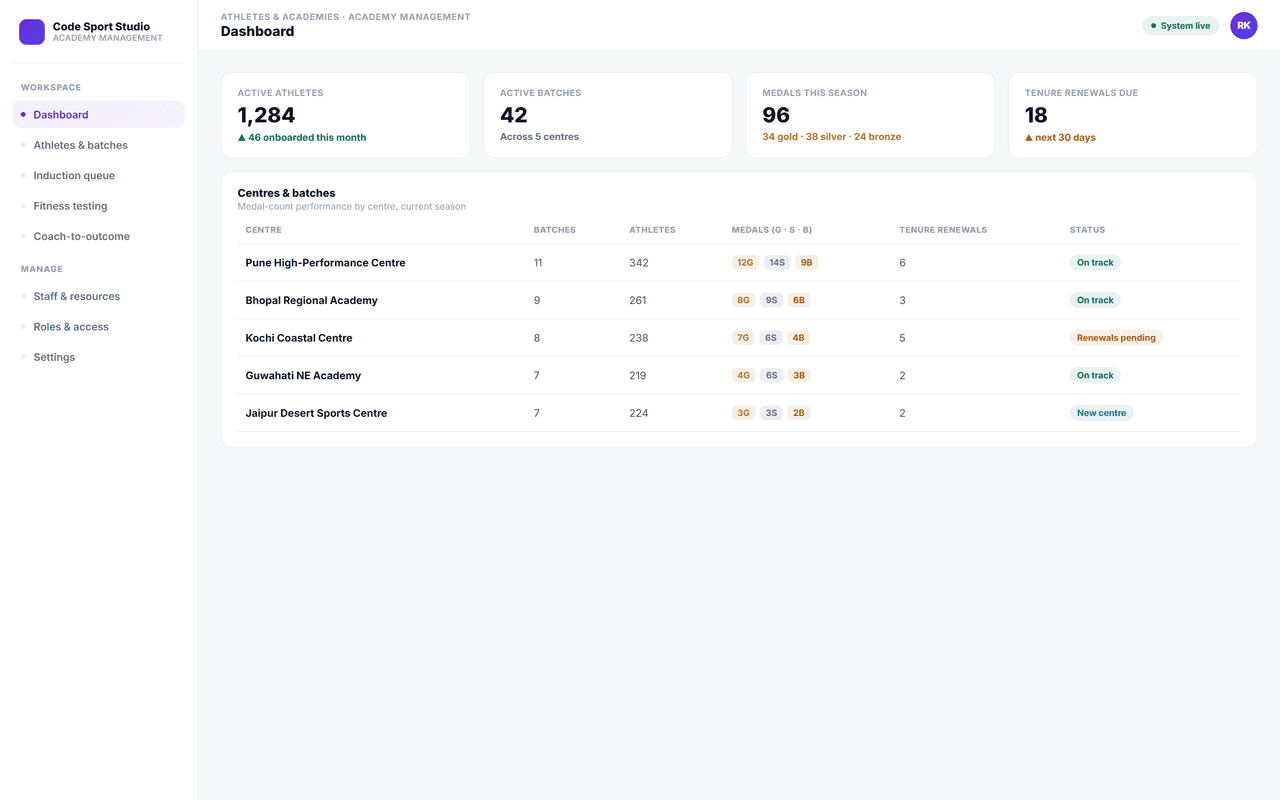Click On track status for Guwahati
Viewport: 1280px width, 800px height.
[1095, 376]
